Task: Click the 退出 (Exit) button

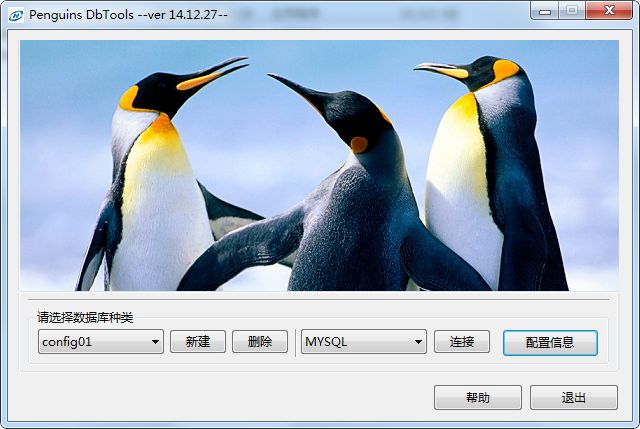Action: click(x=574, y=397)
